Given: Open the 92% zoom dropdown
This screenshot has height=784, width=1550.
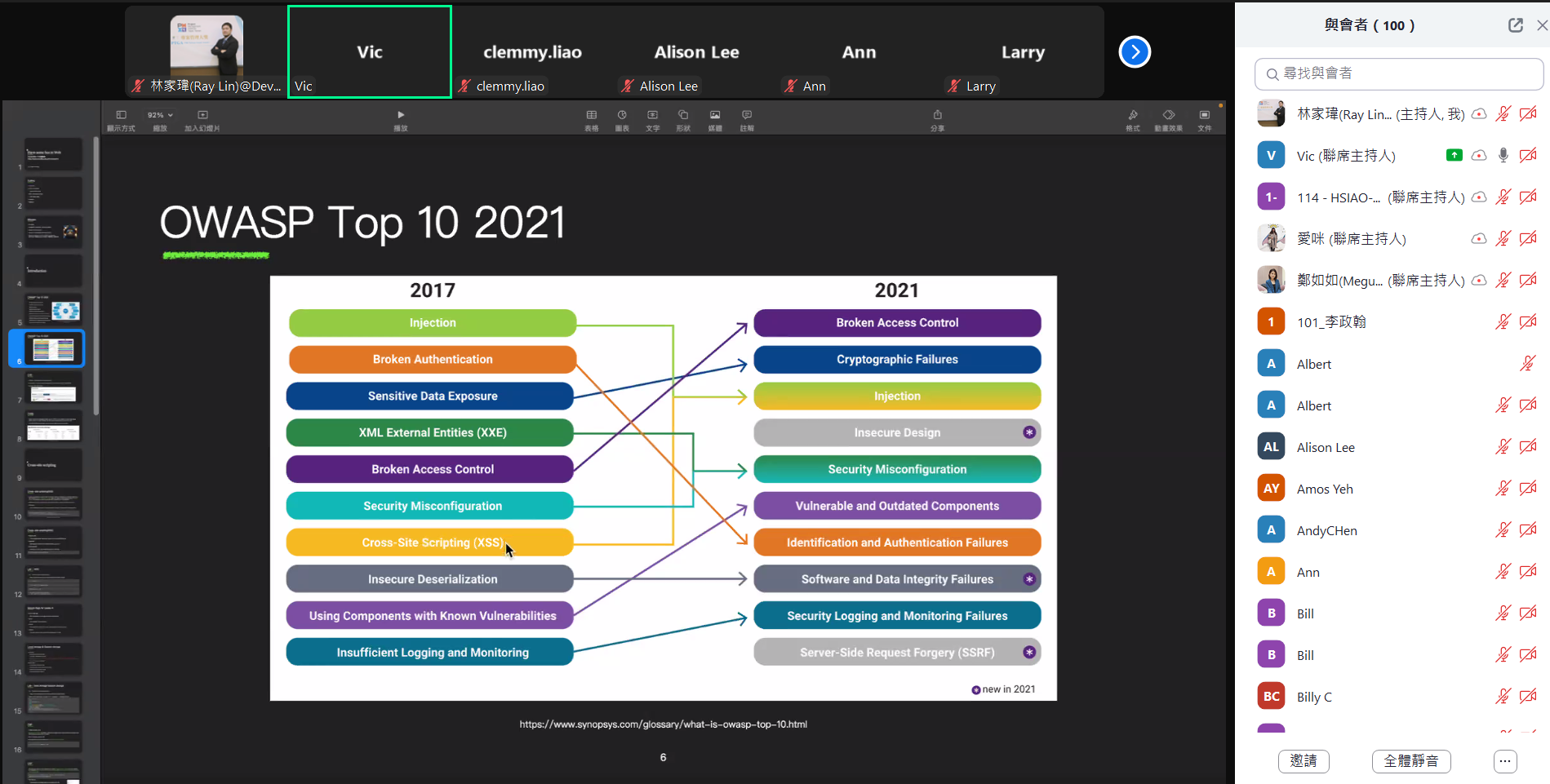Looking at the screenshot, I should 160,116.
